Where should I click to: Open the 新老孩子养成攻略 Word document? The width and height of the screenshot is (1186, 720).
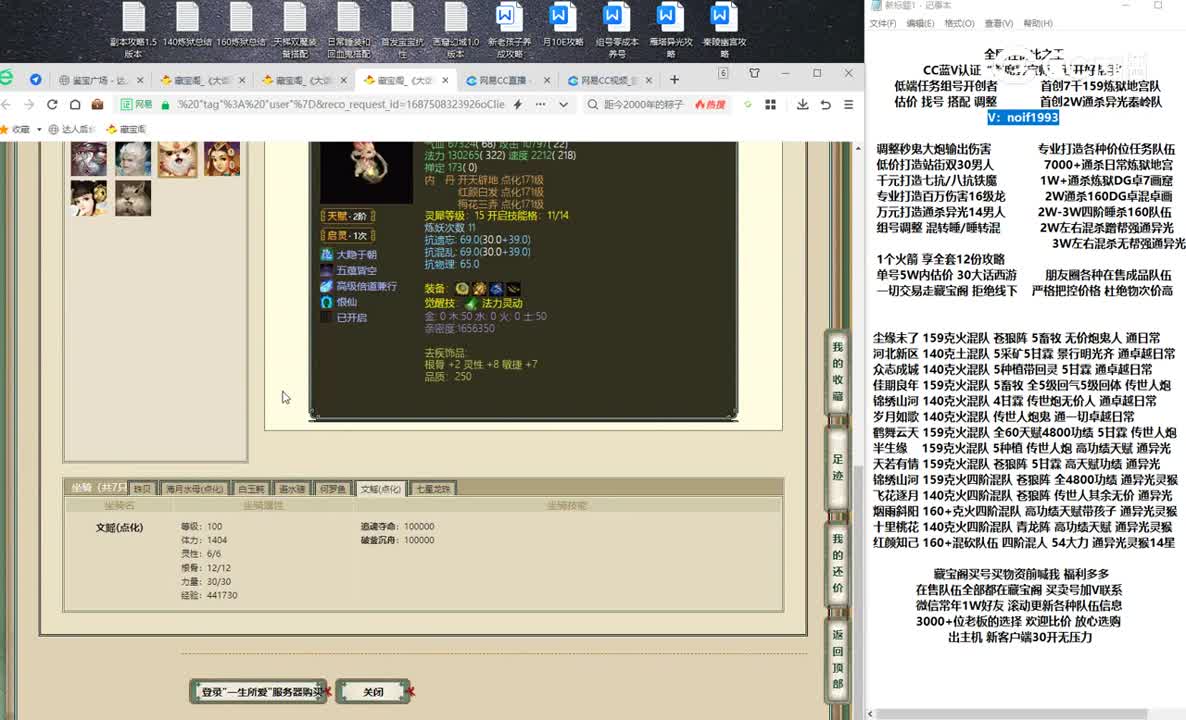coord(509,30)
